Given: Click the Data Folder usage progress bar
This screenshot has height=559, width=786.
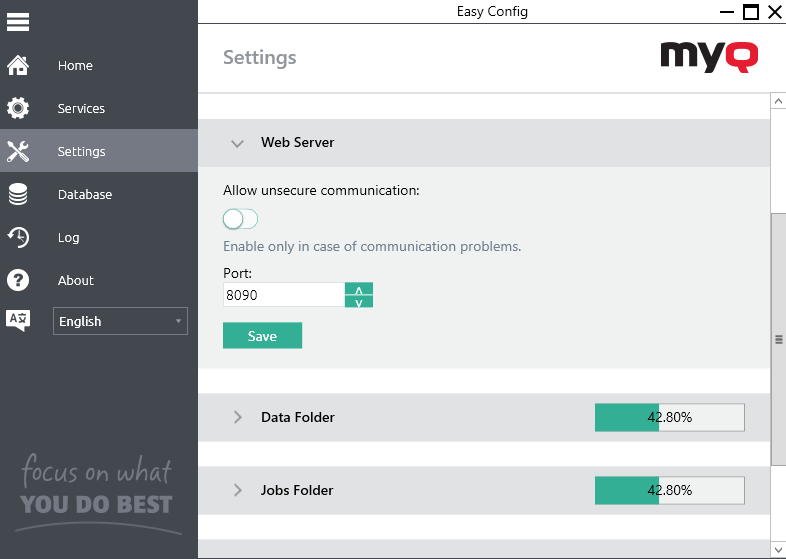Looking at the screenshot, I should pos(669,418).
